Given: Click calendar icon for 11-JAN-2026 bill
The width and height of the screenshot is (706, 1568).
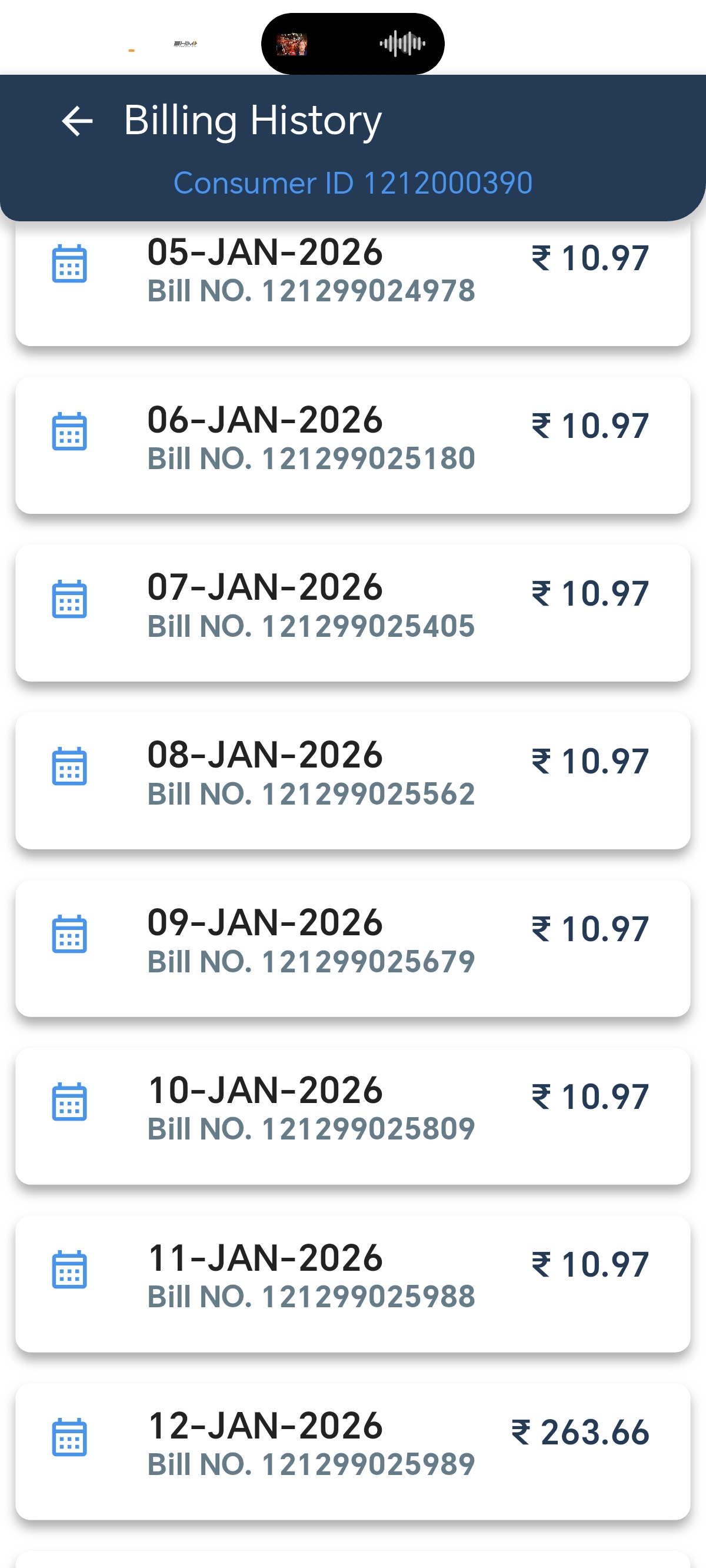Looking at the screenshot, I should pyautogui.click(x=69, y=1270).
